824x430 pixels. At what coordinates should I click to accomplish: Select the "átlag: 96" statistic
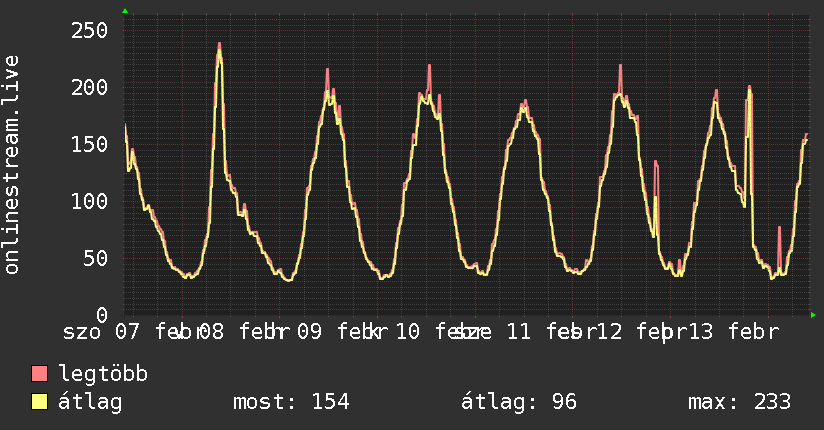point(519,402)
